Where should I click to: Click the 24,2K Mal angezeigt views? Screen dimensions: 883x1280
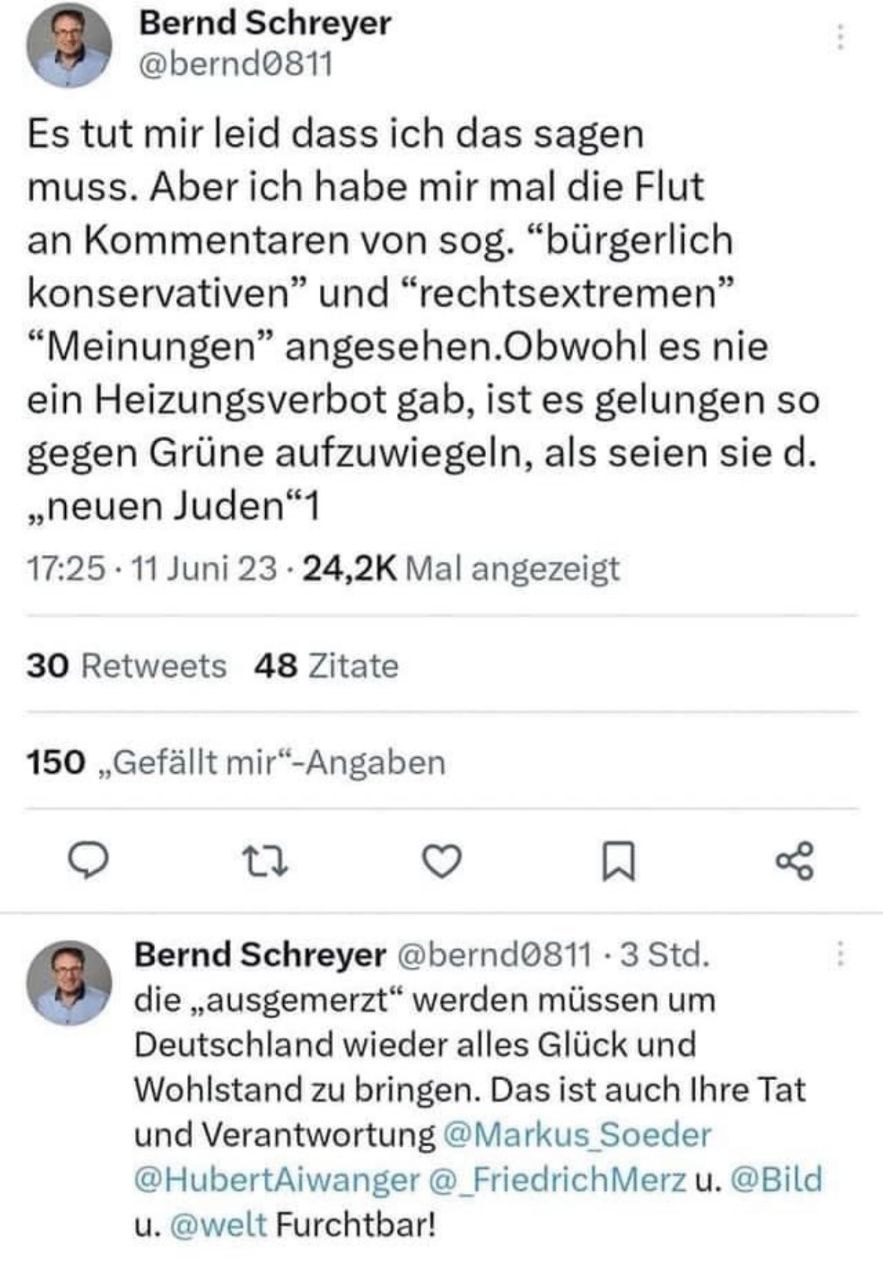pos(458,569)
